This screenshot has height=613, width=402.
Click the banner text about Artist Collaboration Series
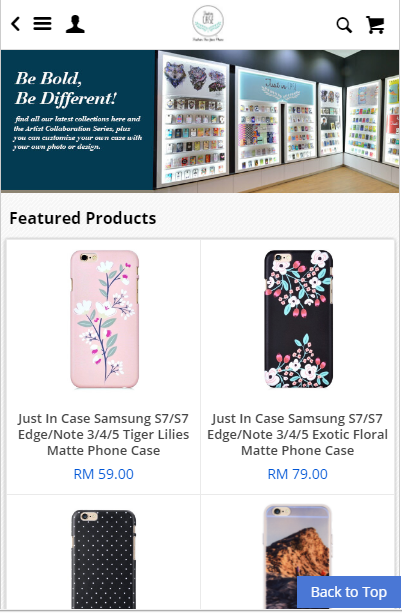77,133
